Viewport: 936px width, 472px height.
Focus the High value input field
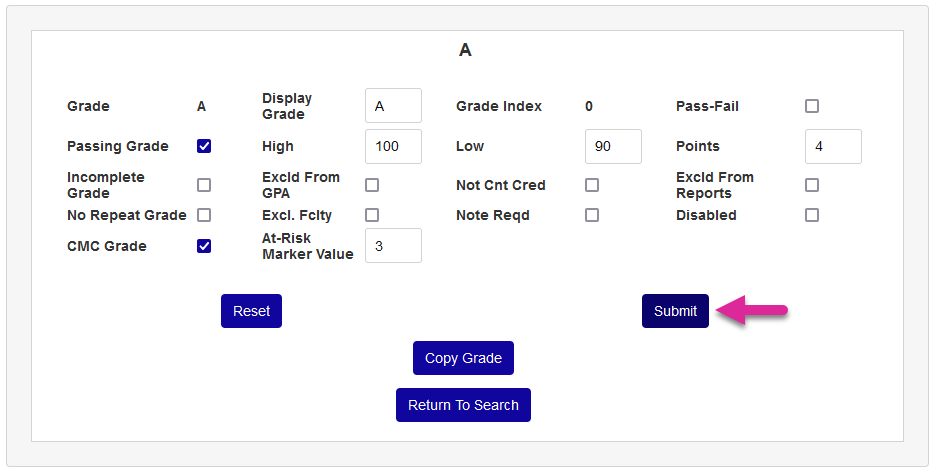pyautogui.click(x=393, y=146)
